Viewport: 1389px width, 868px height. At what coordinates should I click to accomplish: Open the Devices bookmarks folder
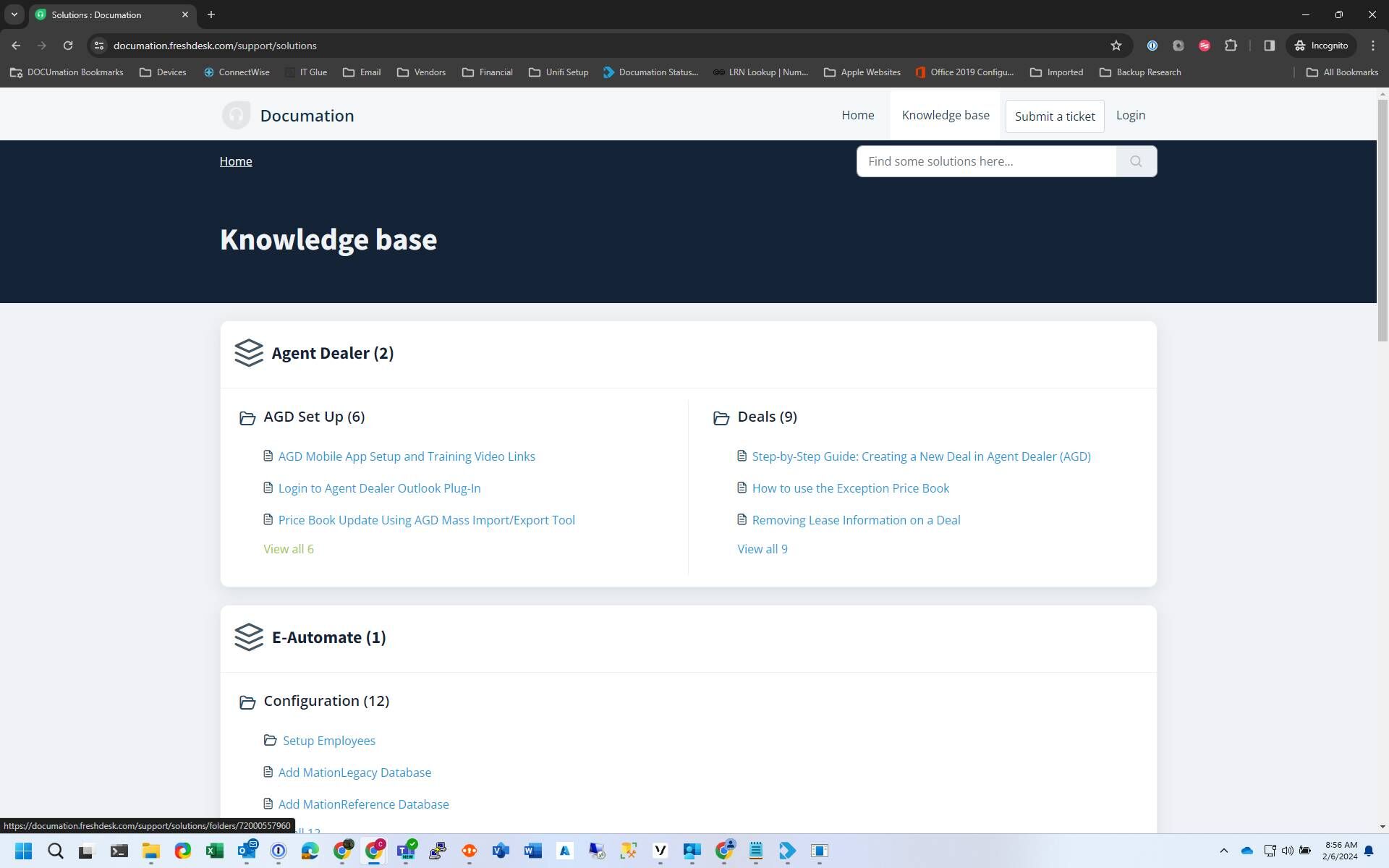[x=163, y=72]
